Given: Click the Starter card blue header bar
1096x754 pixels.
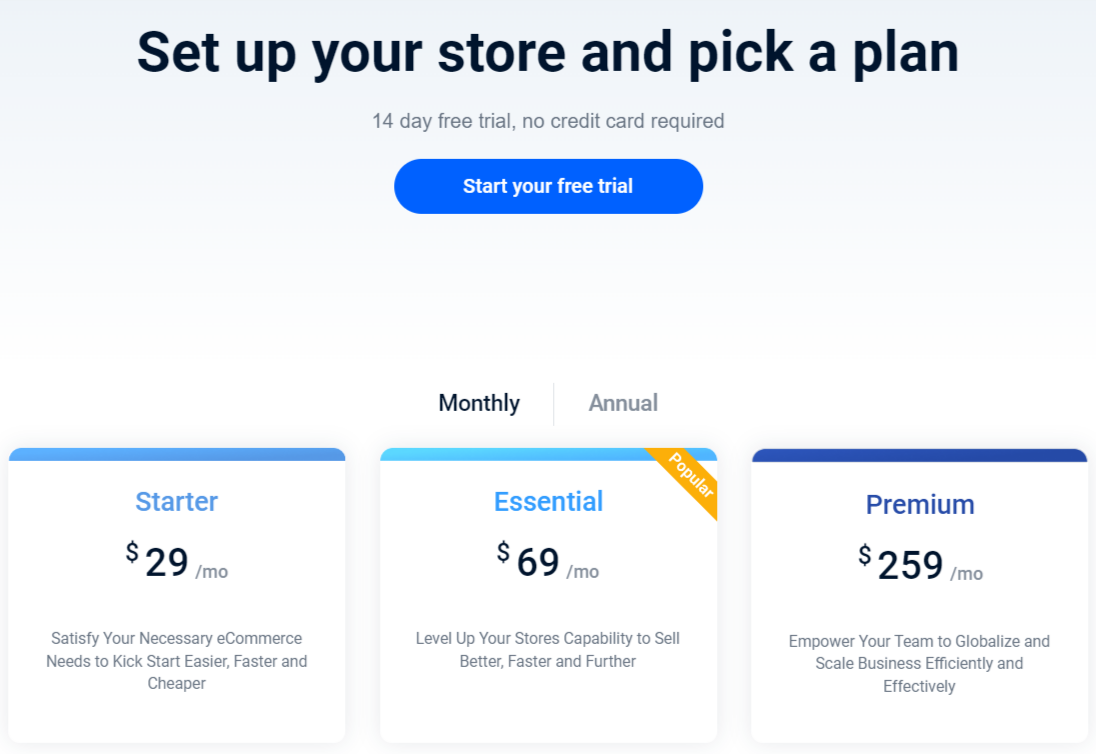Looking at the screenshot, I should pos(177,456).
